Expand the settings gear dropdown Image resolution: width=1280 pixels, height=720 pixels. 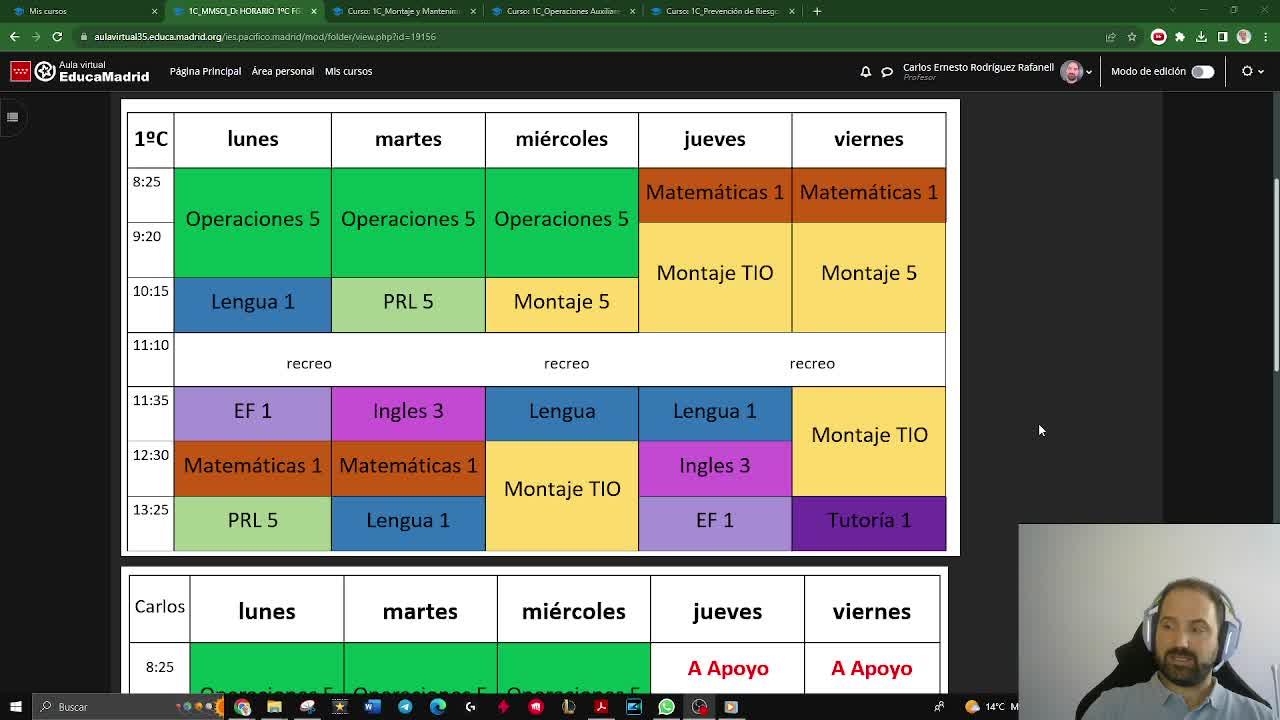[x=1252, y=72]
